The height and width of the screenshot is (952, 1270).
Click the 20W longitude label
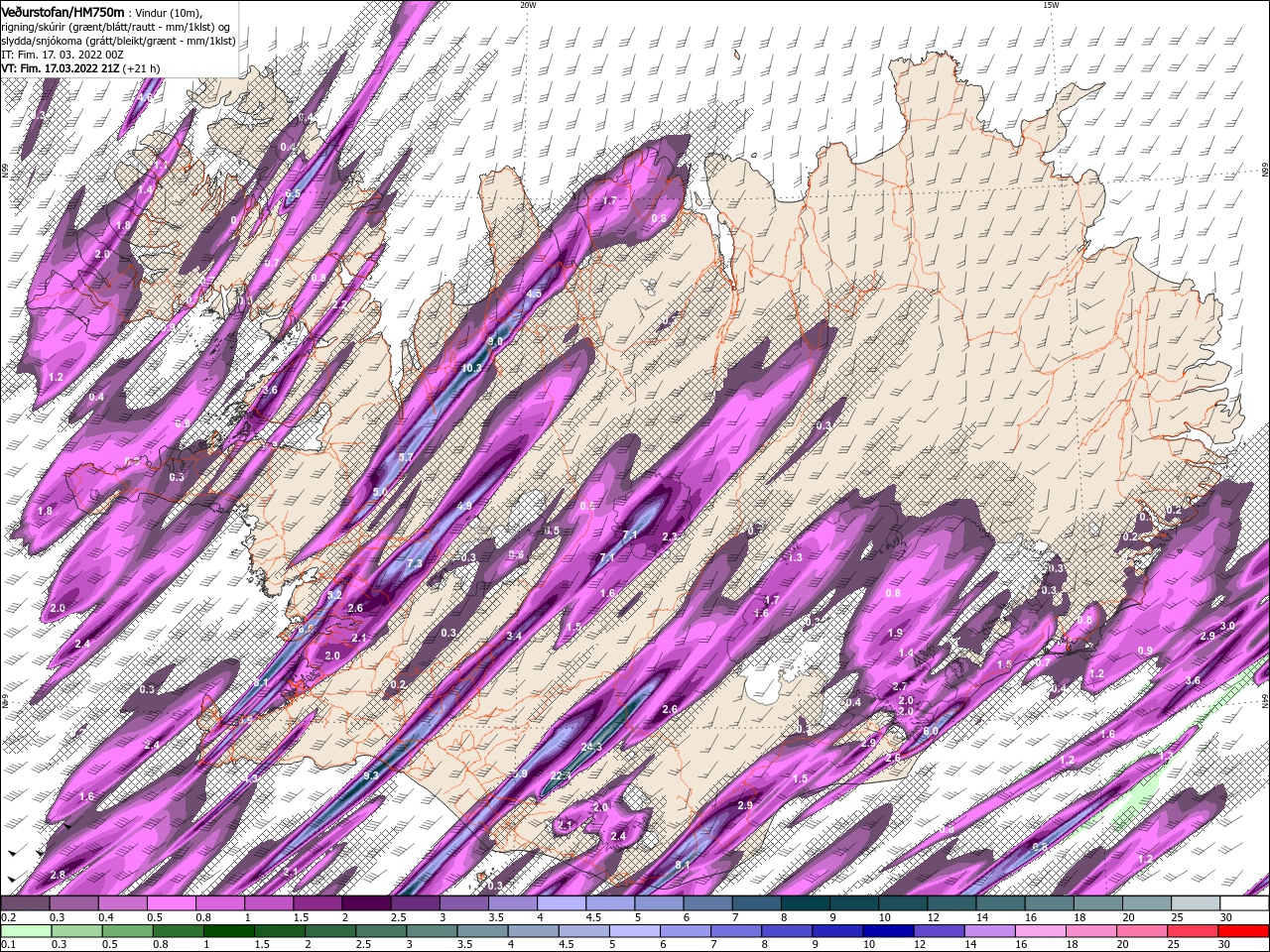point(528,5)
